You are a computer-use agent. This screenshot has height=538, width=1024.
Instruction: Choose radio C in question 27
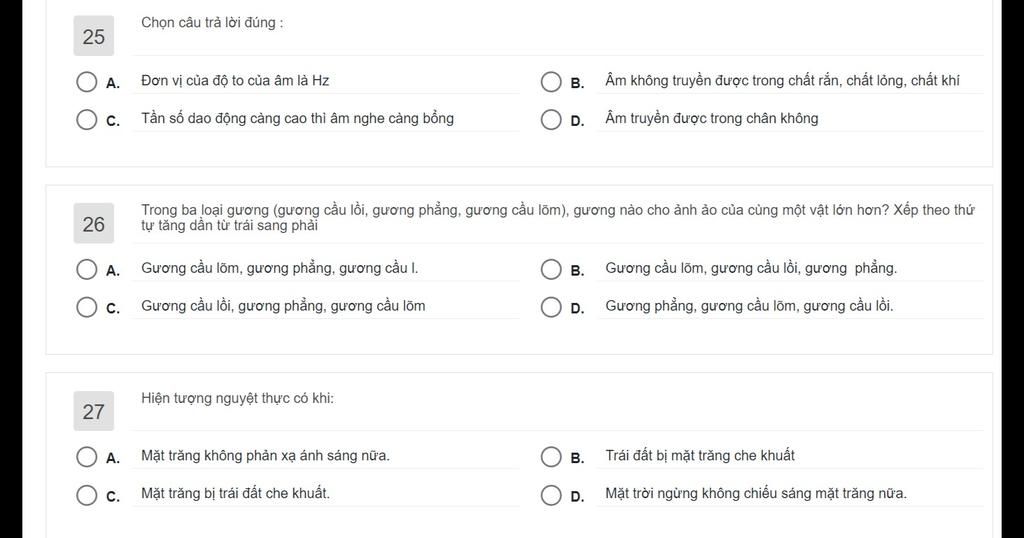[x=86, y=494]
